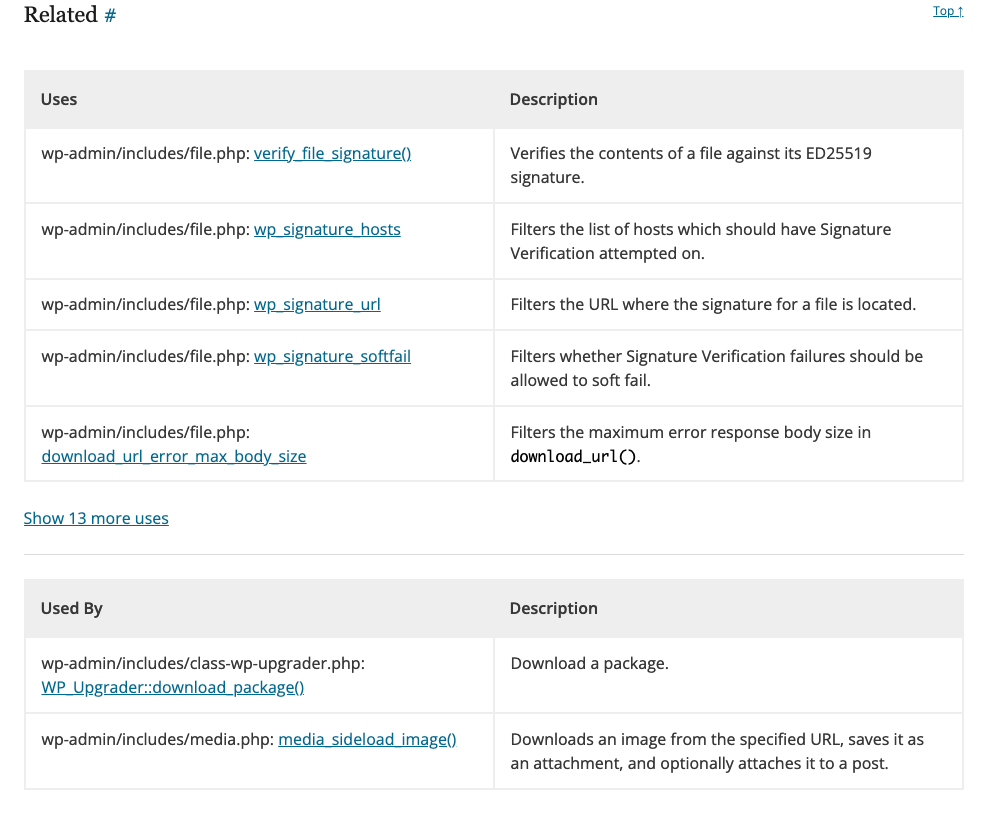Click the Used By column header
The width and height of the screenshot is (999, 814).
72,608
